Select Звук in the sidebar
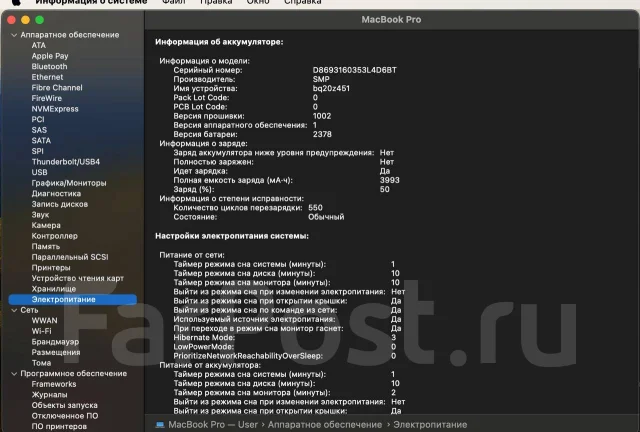 click(x=40, y=215)
